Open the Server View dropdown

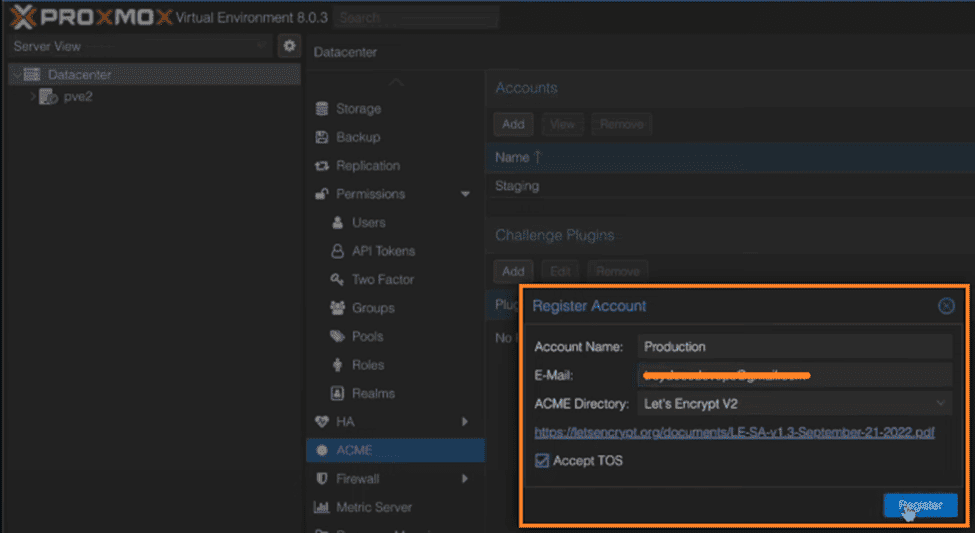pos(262,47)
